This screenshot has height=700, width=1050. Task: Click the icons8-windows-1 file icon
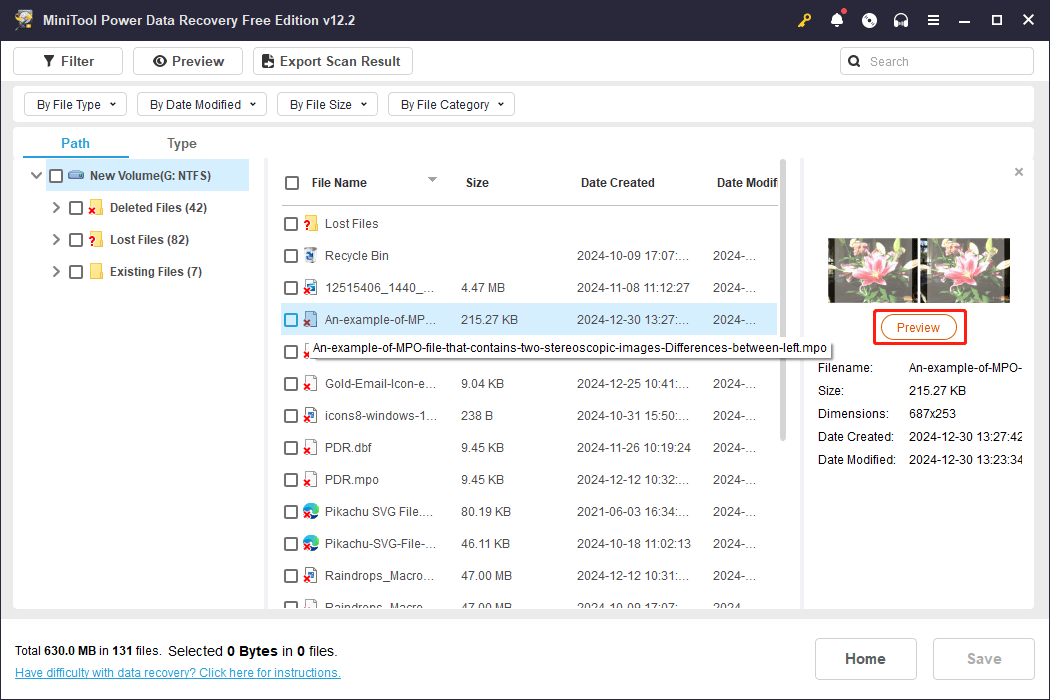[310, 416]
